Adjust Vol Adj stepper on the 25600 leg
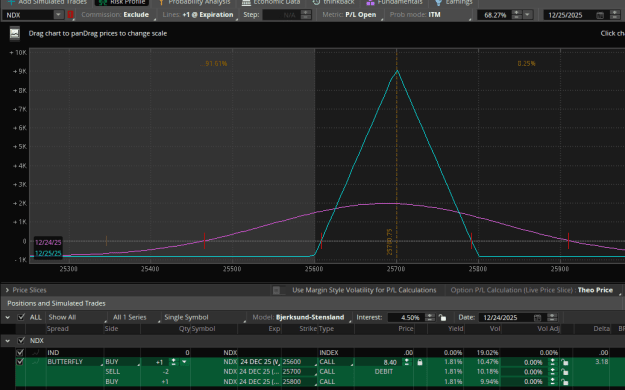 tap(552, 362)
